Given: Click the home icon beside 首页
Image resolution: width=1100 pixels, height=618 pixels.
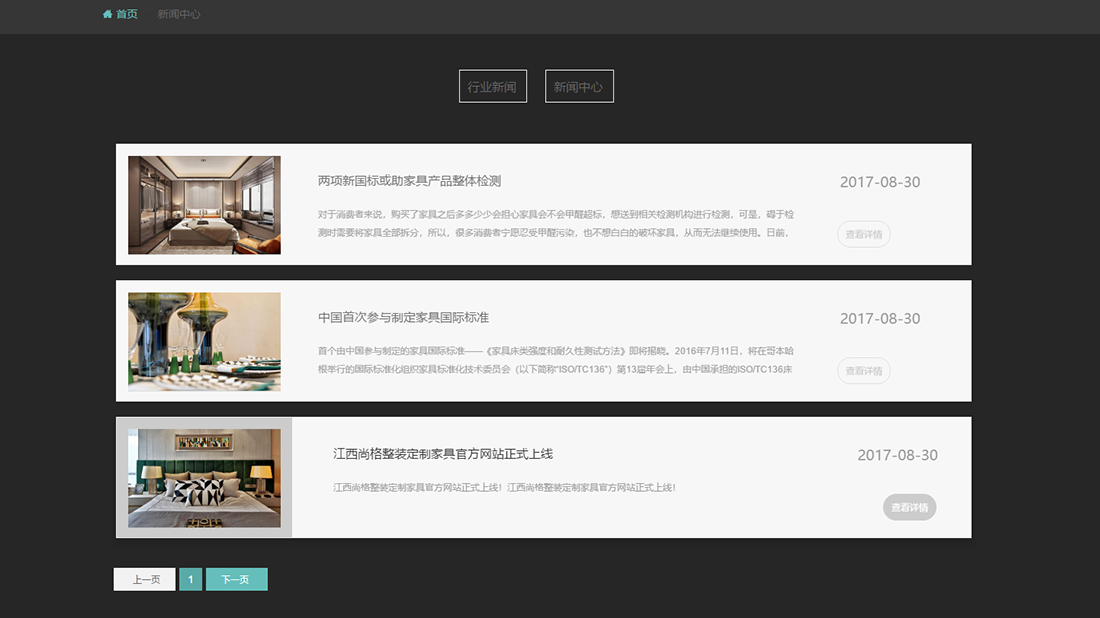Looking at the screenshot, I should [107, 14].
